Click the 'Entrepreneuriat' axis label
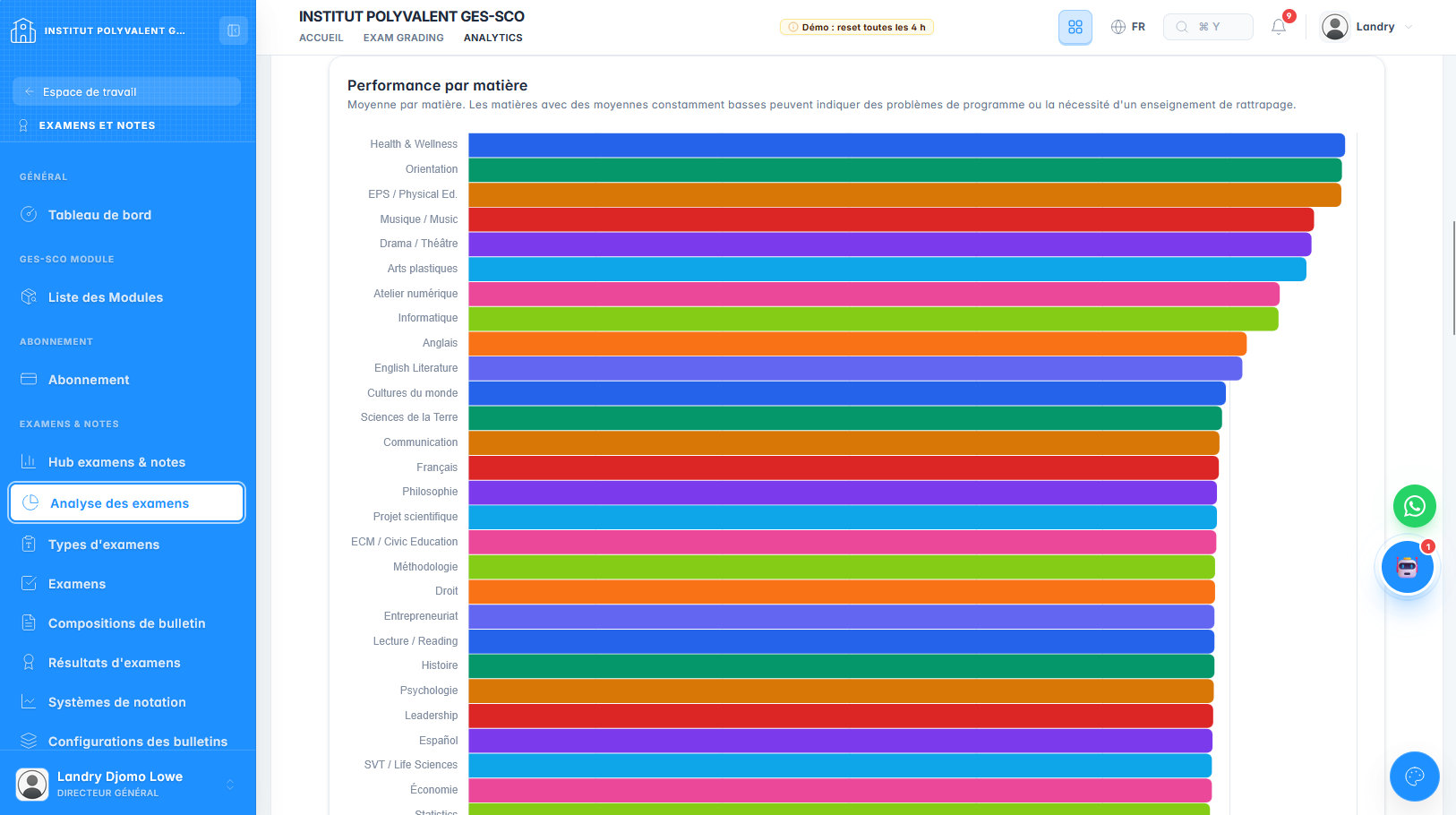The height and width of the screenshot is (815, 1456). [421, 616]
